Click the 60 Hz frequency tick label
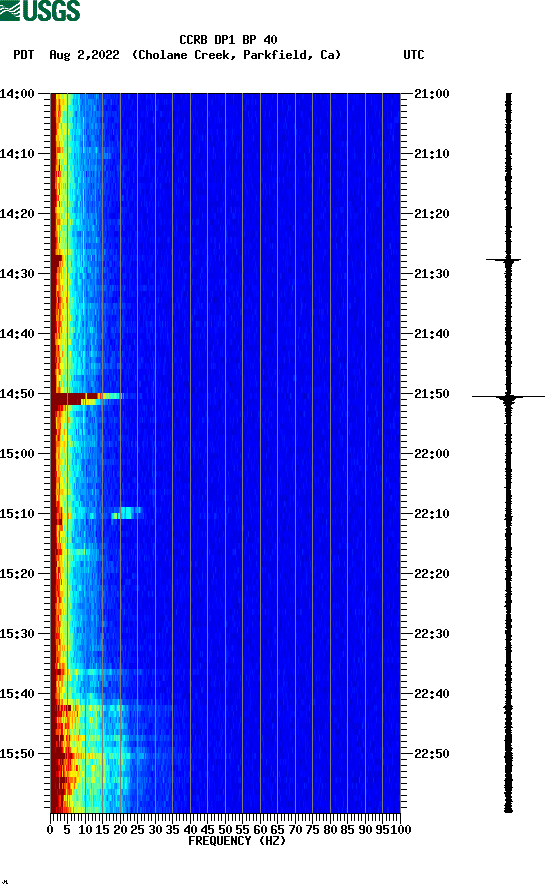Screen dimensions: 552x893 point(260,830)
